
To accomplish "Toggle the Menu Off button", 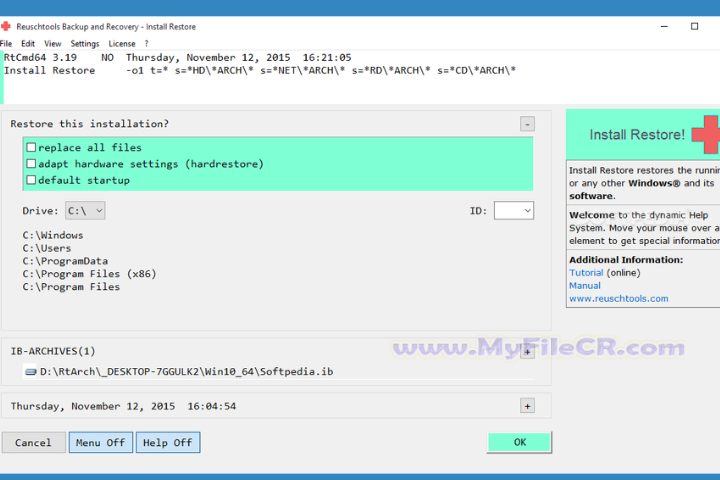I will coord(101,442).
